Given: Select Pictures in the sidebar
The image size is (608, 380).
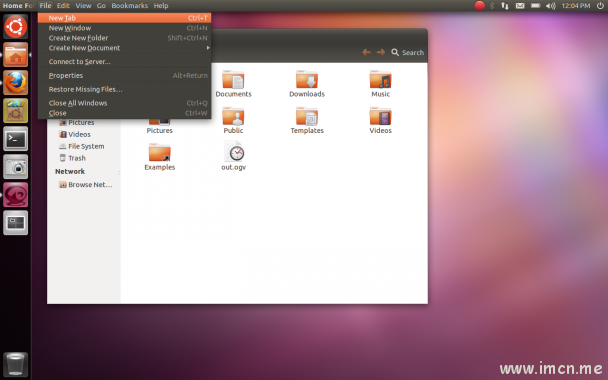Looking at the screenshot, I should point(77,123).
